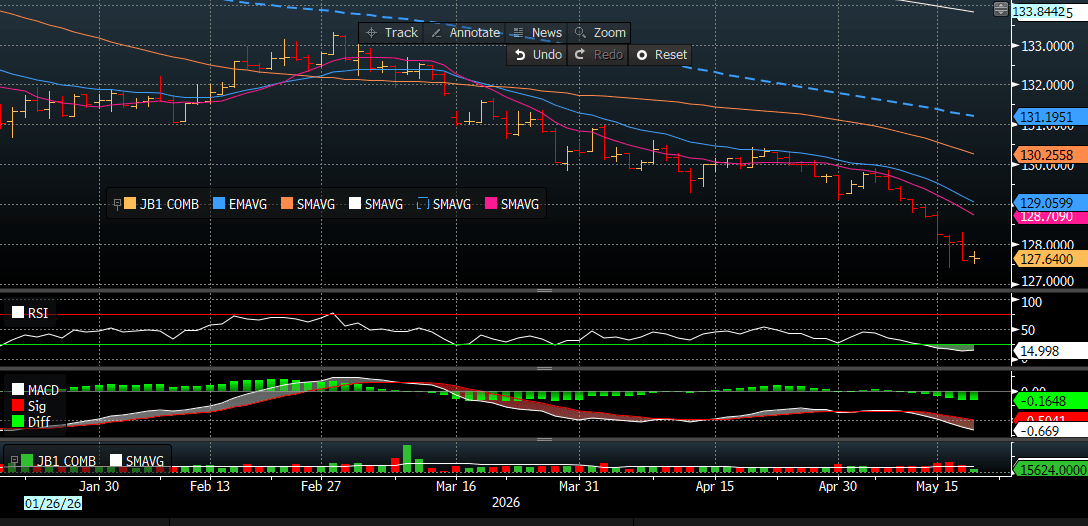
Task: Click the Mar 16 date axis label
Action: (x=456, y=486)
